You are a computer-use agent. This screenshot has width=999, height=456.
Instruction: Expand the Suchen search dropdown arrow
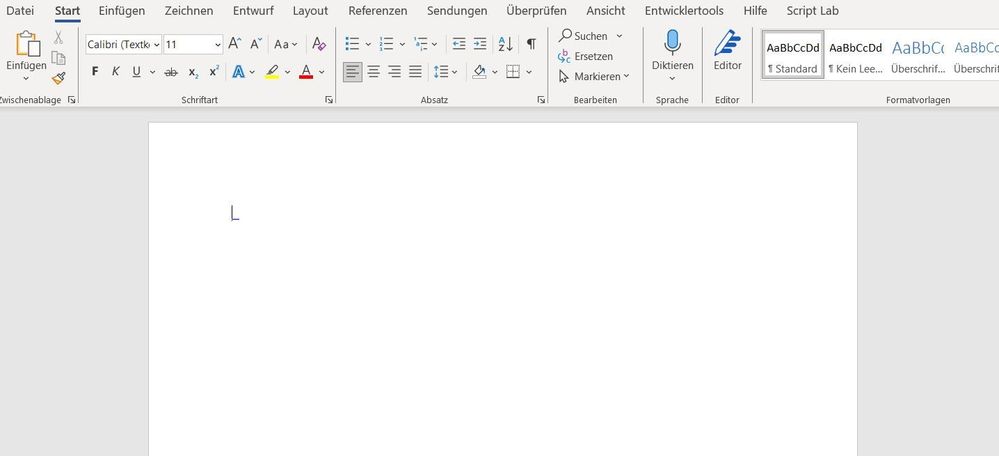point(619,36)
